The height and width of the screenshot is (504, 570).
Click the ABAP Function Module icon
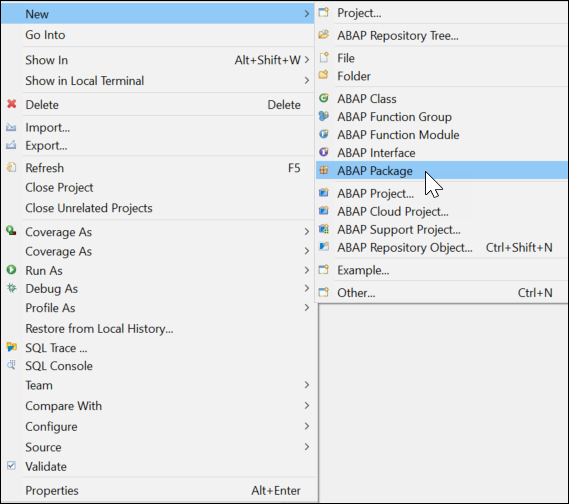pos(324,134)
